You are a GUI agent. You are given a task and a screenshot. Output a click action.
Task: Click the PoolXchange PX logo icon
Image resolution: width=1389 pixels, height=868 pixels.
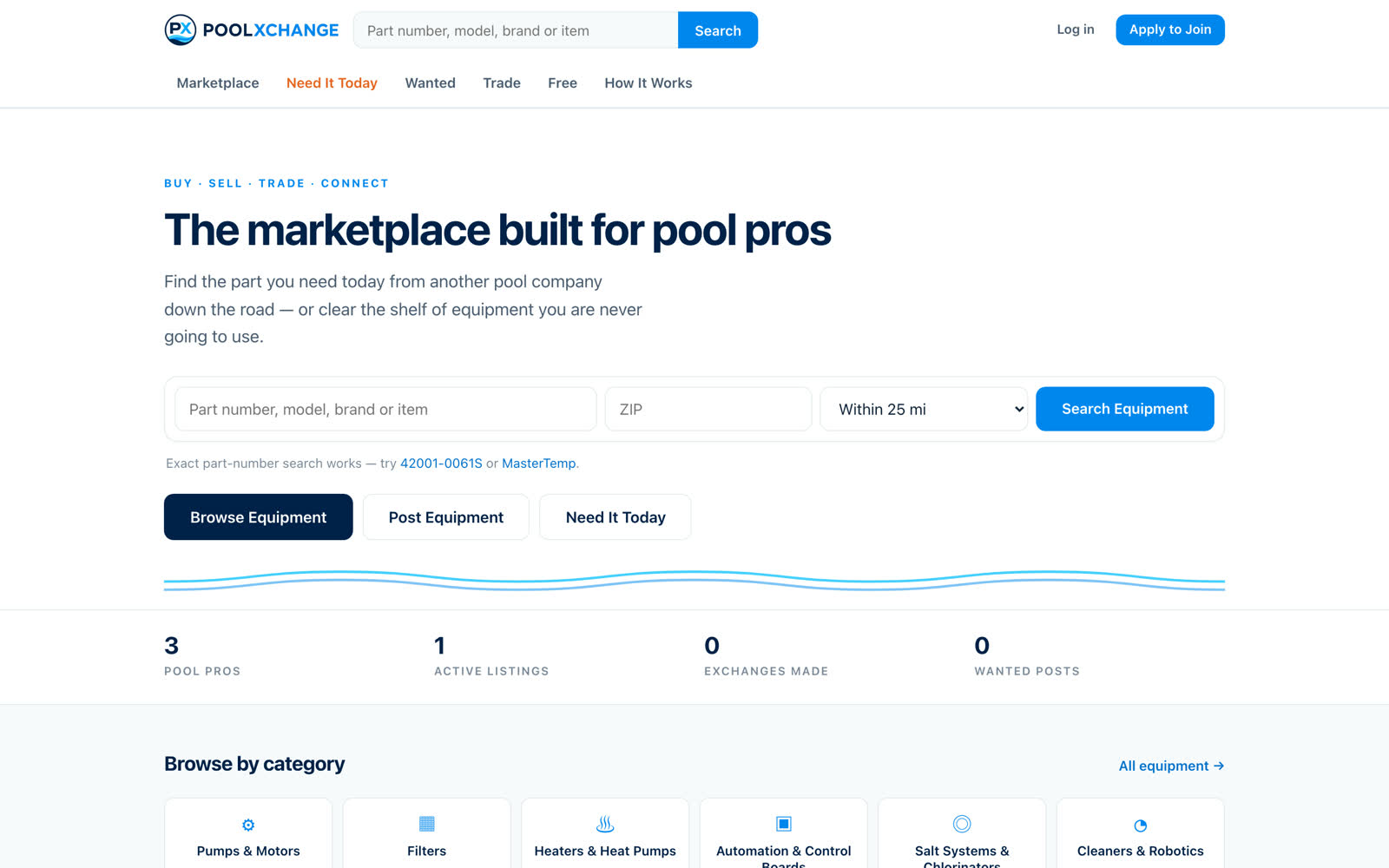pyautogui.click(x=181, y=30)
